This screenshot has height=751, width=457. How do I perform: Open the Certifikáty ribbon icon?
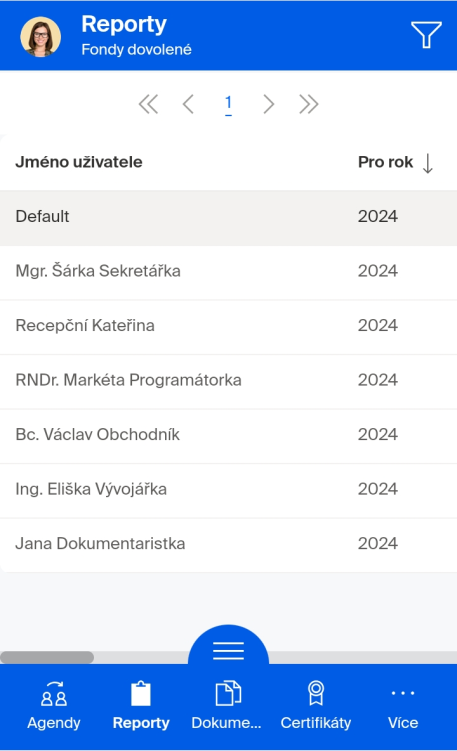[316, 693]
